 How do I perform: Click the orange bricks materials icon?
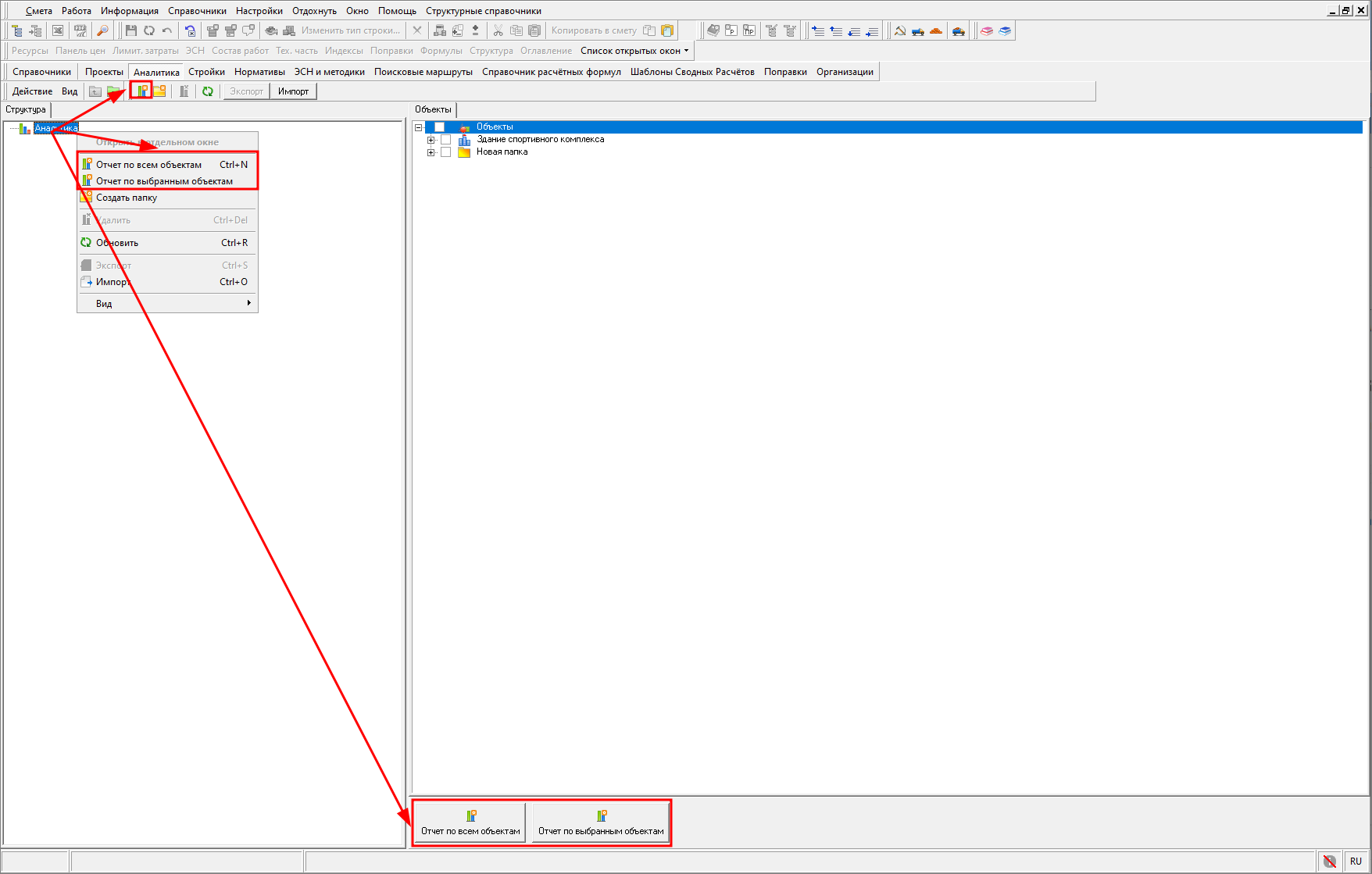coord(936,31)
